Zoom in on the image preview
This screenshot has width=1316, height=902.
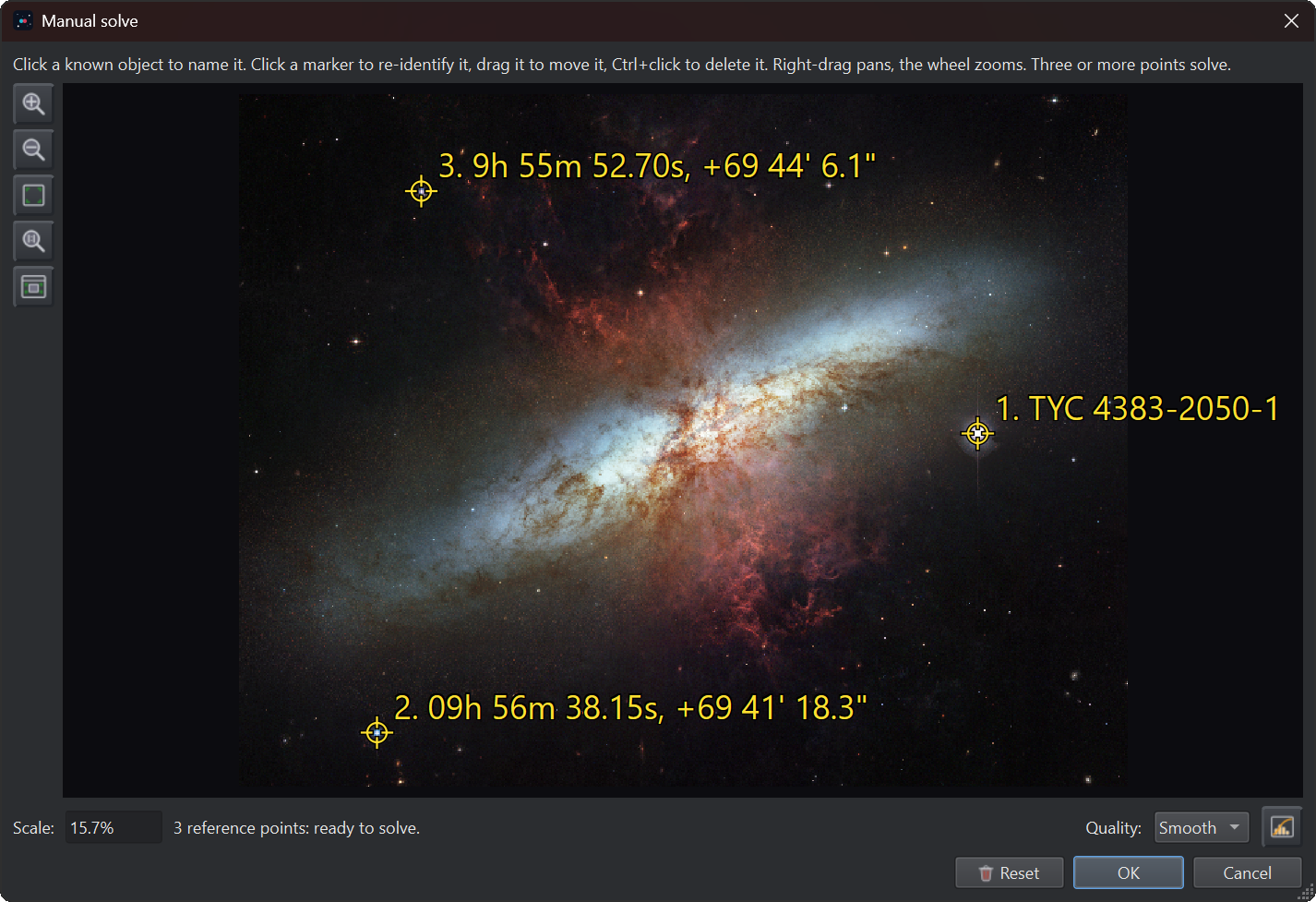point(33,104)
